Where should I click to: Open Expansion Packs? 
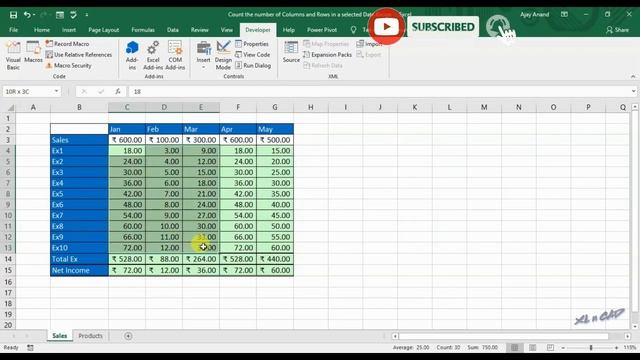[327, 55]
